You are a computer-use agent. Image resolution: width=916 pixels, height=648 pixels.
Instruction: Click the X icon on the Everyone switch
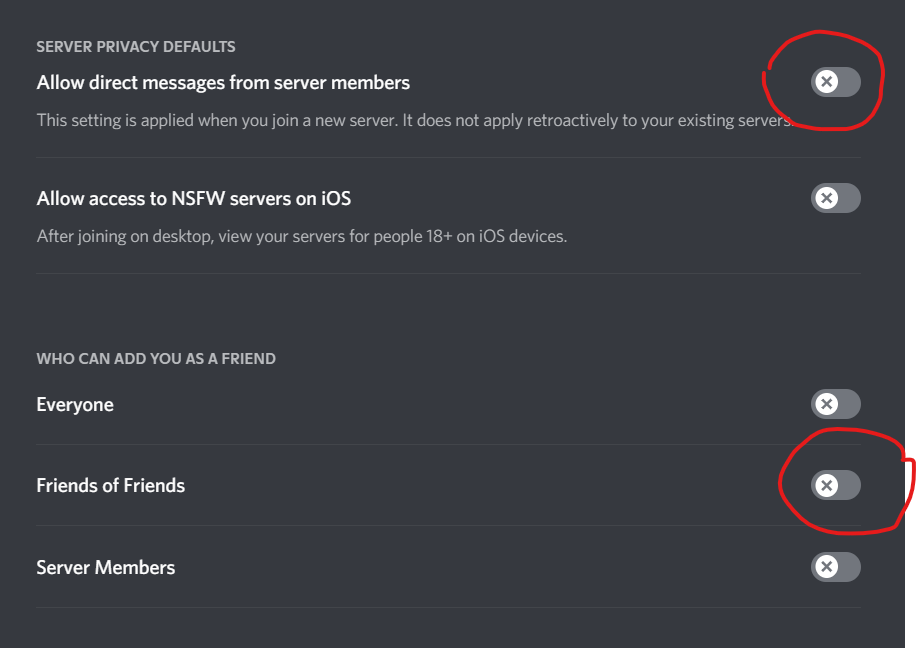[x=827, y=404]
